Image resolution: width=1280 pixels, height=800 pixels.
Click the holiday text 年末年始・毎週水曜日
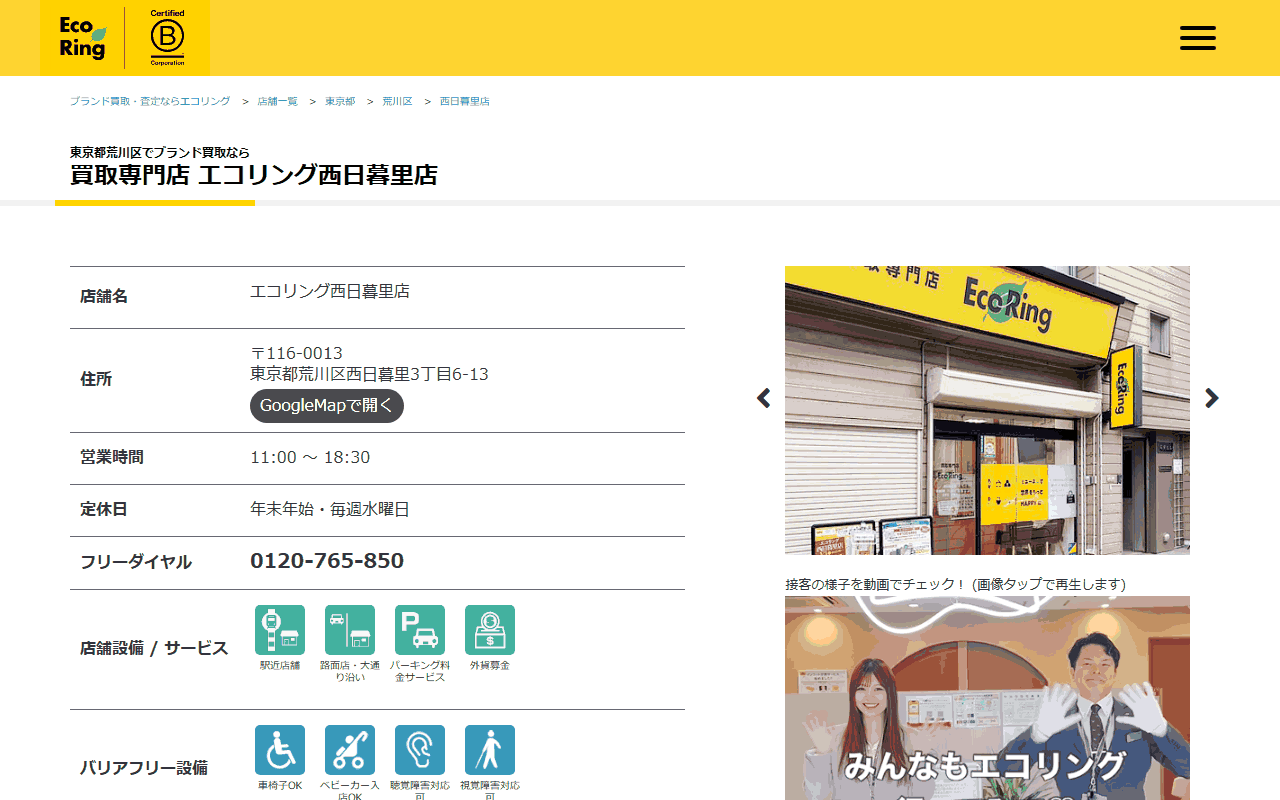[330, 509]
